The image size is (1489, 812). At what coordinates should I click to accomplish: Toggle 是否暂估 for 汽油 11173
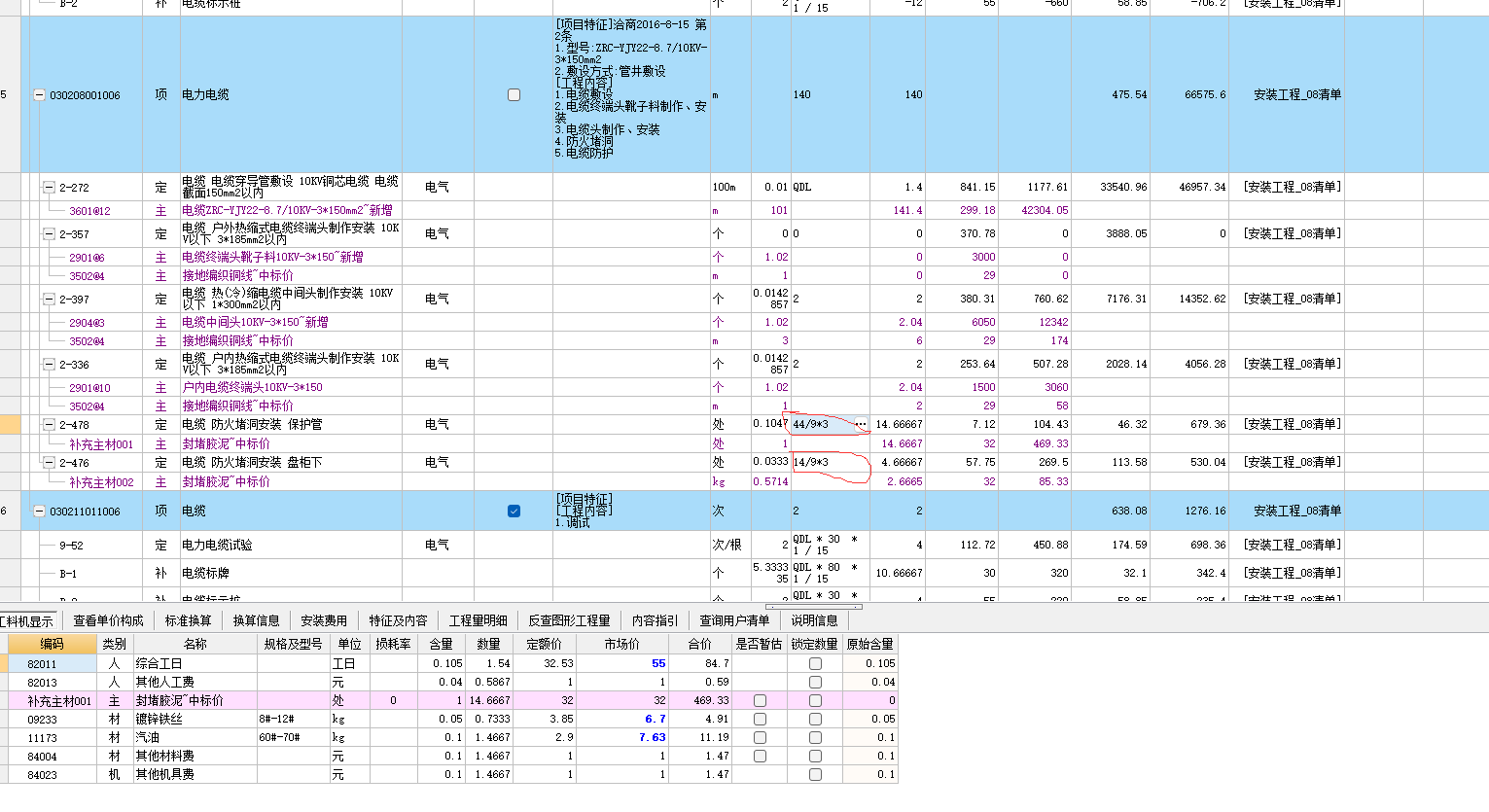760,737
